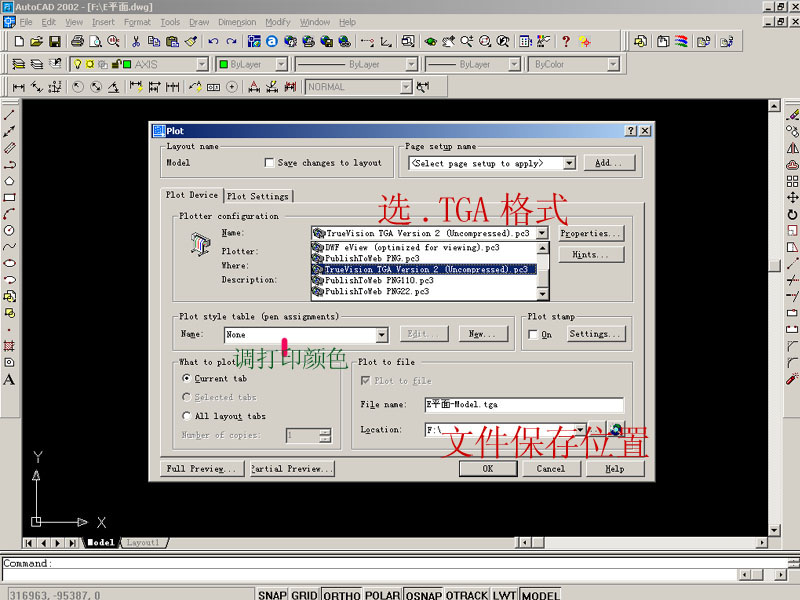This screenshot has height=600, width=800.
Task: Enable Save changes to layout checkbox
Action: tap(269, 162)
